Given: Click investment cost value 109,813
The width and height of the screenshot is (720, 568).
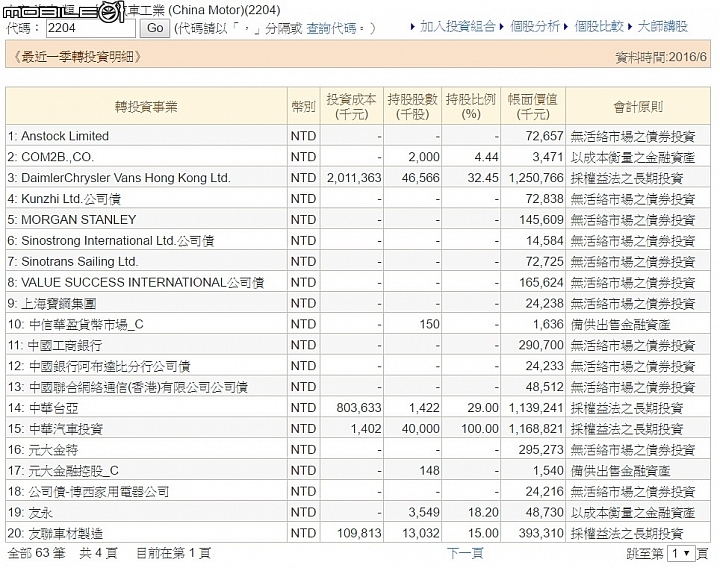Looking at the screenshot, I should [359, 533].
